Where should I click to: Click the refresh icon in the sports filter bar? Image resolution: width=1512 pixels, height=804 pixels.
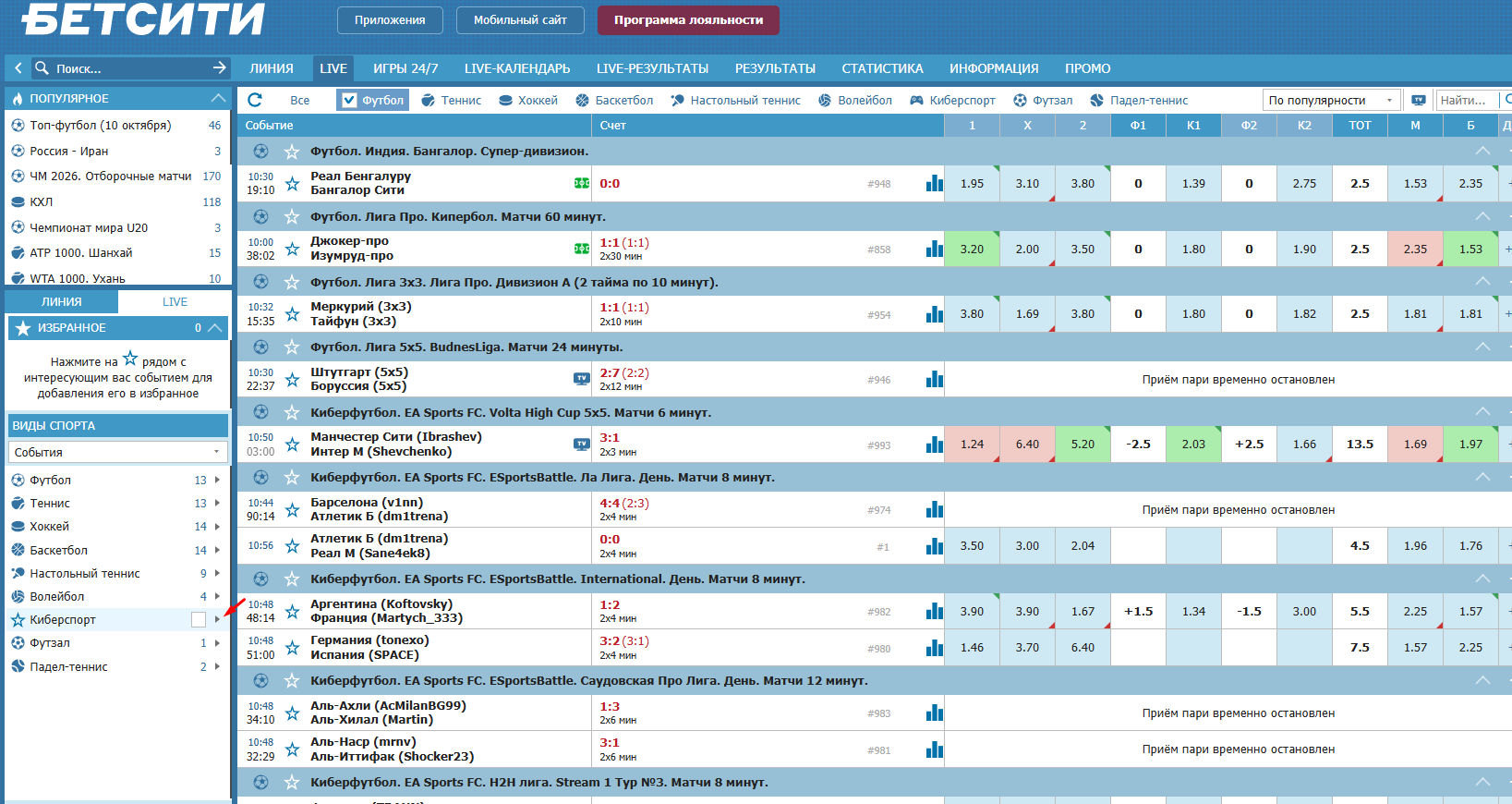pos(255,100)
